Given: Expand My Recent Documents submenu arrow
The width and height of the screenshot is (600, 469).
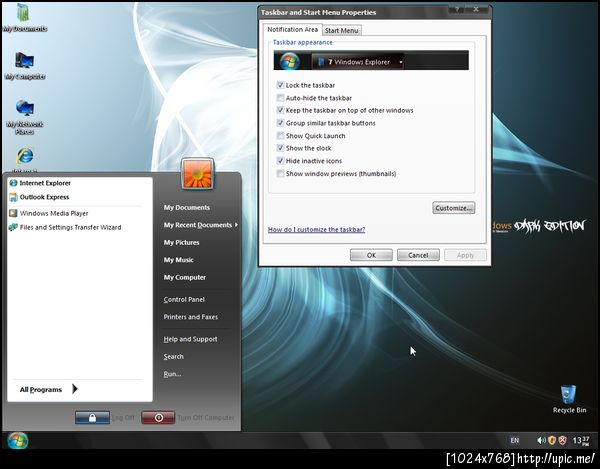Looking at the screenshot, I should 236,225.
